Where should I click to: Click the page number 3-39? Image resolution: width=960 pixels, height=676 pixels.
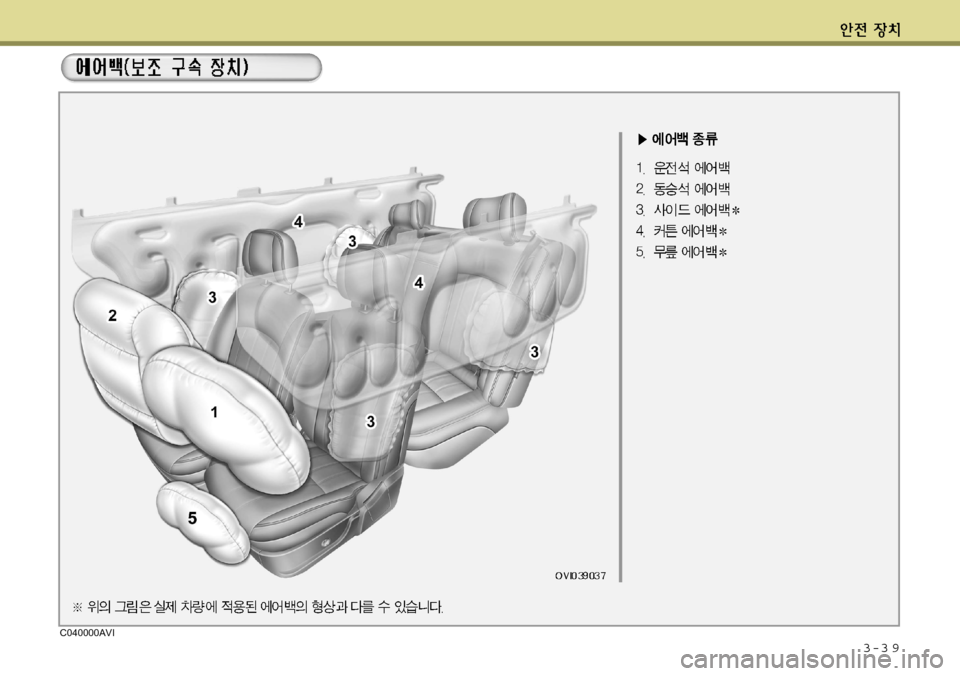(882, 648)
